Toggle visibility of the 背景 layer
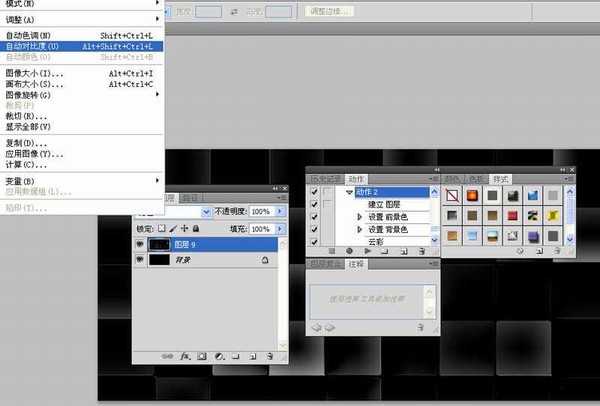The height and width of the screenshot is (406, 600). click(x=140, y=259)
